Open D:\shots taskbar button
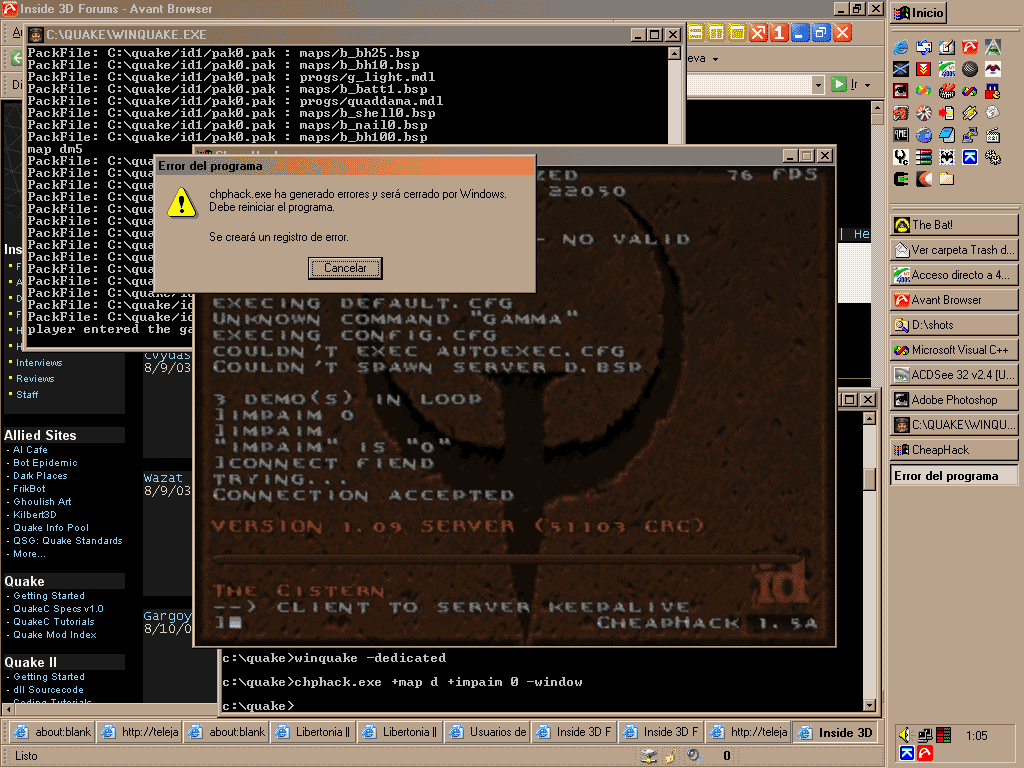Screen dimensions: 1024x768 click(953, 325)
